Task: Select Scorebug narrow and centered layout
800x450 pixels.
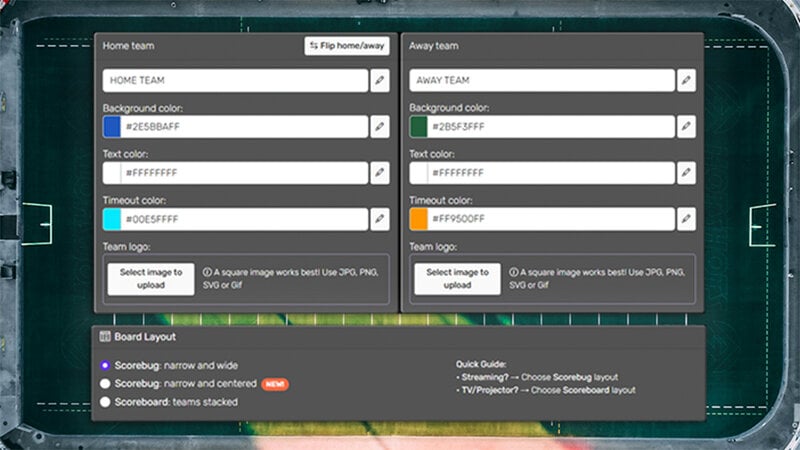Action: pyautogui.click(x=106, y=384)
